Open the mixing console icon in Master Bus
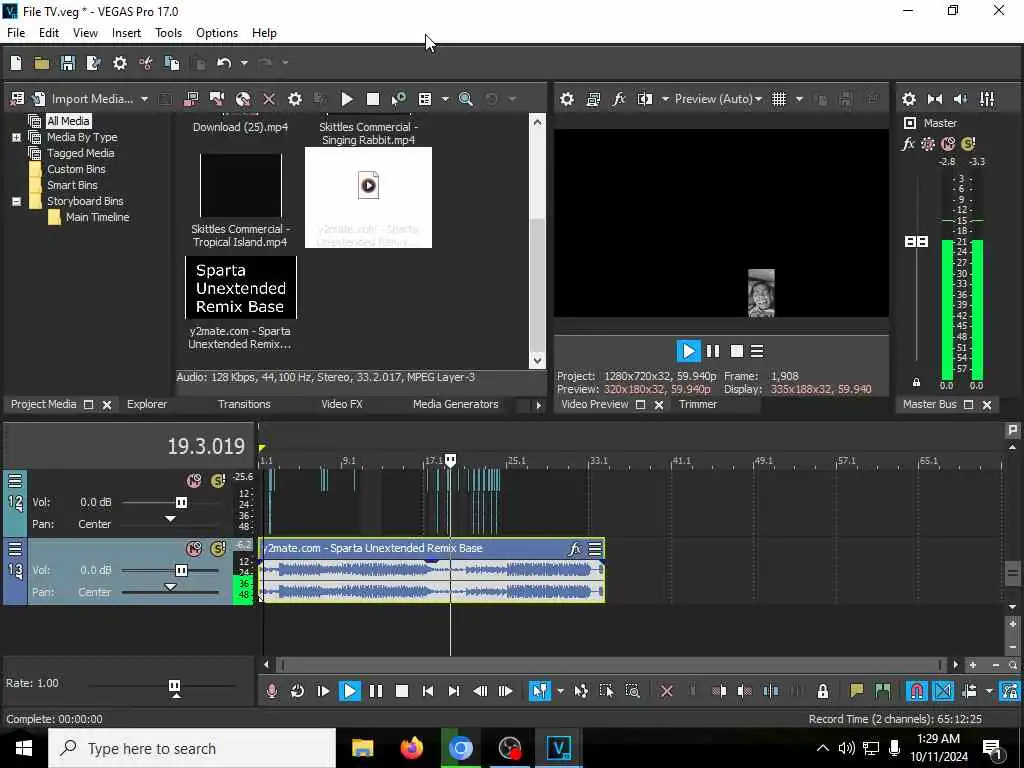The height and width of the screenshot is (768, 1024). pyautogui.click(x=987, y=99)
